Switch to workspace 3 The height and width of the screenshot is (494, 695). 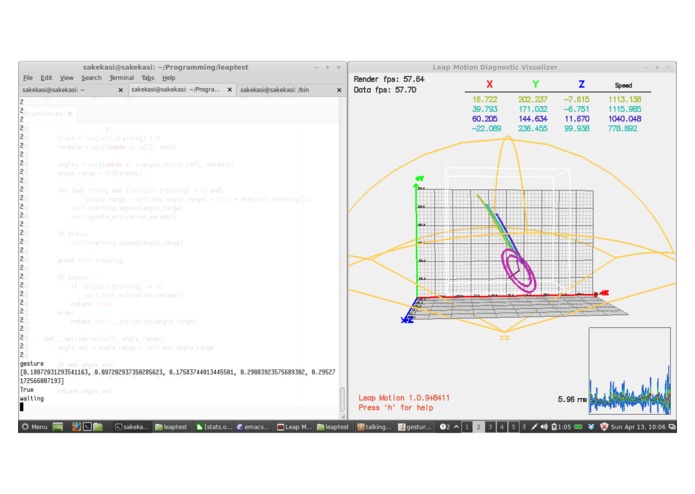[x=490, y=427]
